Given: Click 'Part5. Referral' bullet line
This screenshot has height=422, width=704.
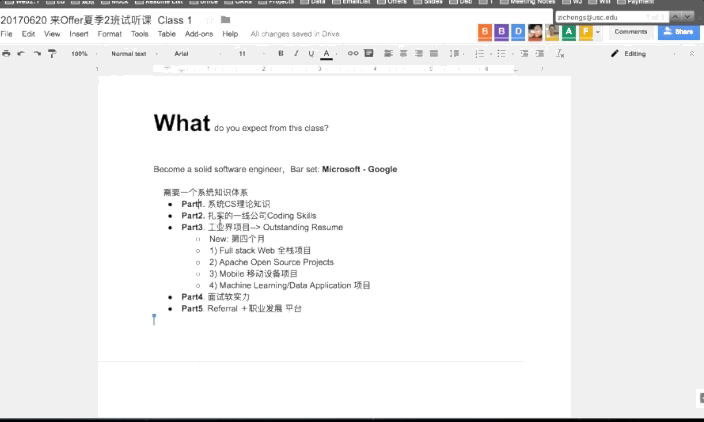Looking at the screenshot, I should click(241, 308).
